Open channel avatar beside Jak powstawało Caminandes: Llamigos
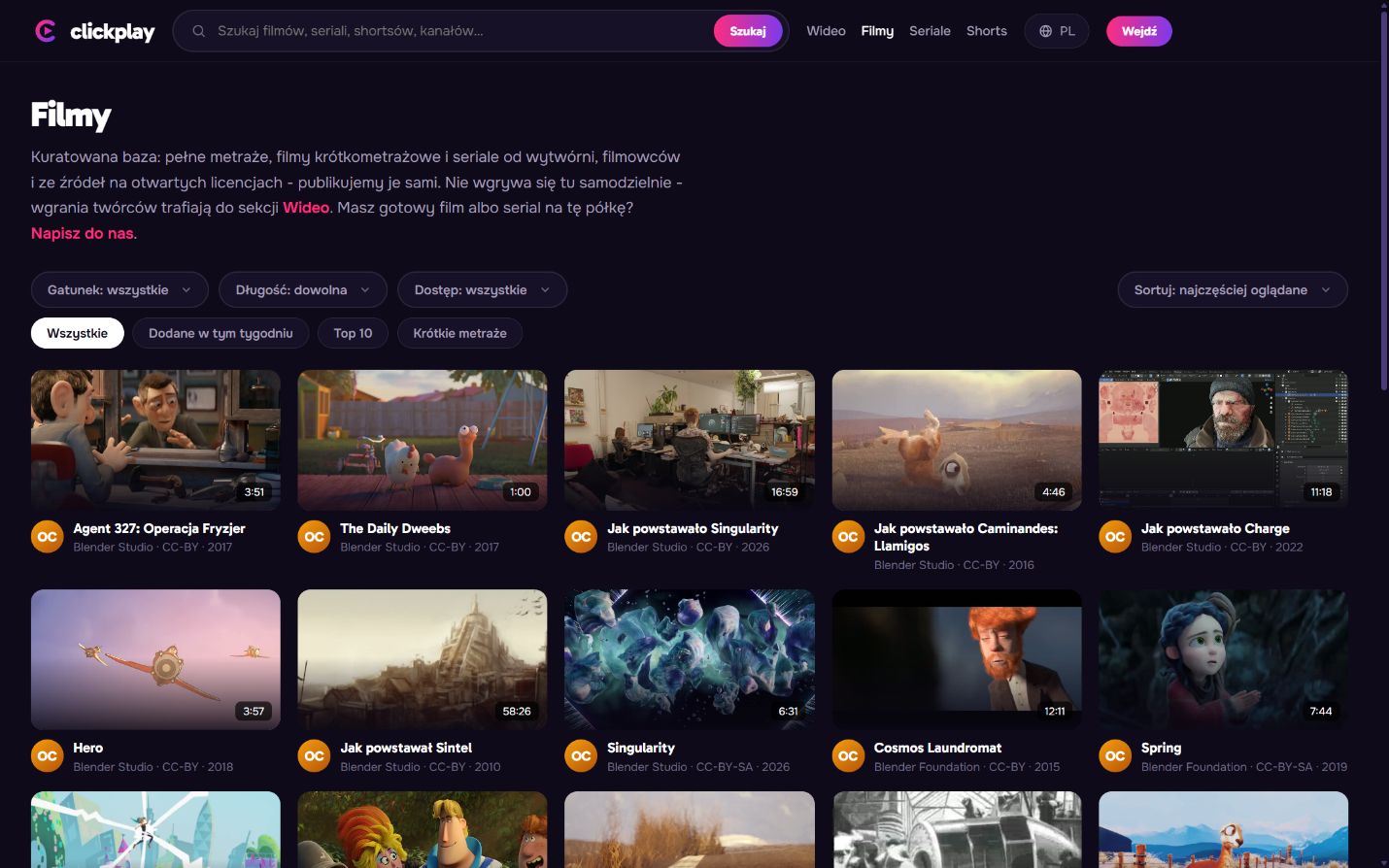 pyautogui.click(x=848, y=537)
